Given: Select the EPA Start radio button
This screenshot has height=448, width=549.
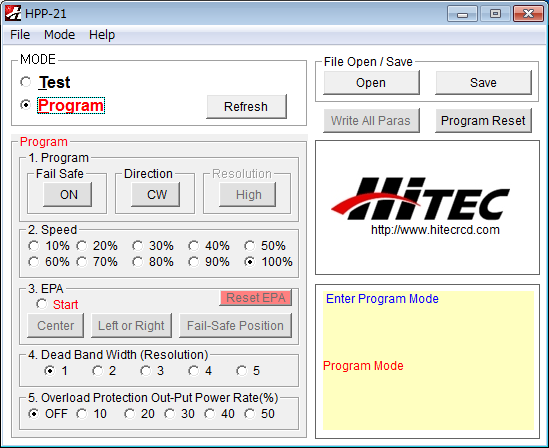Looking at the screenshot, I should click(x=42, y=304).
